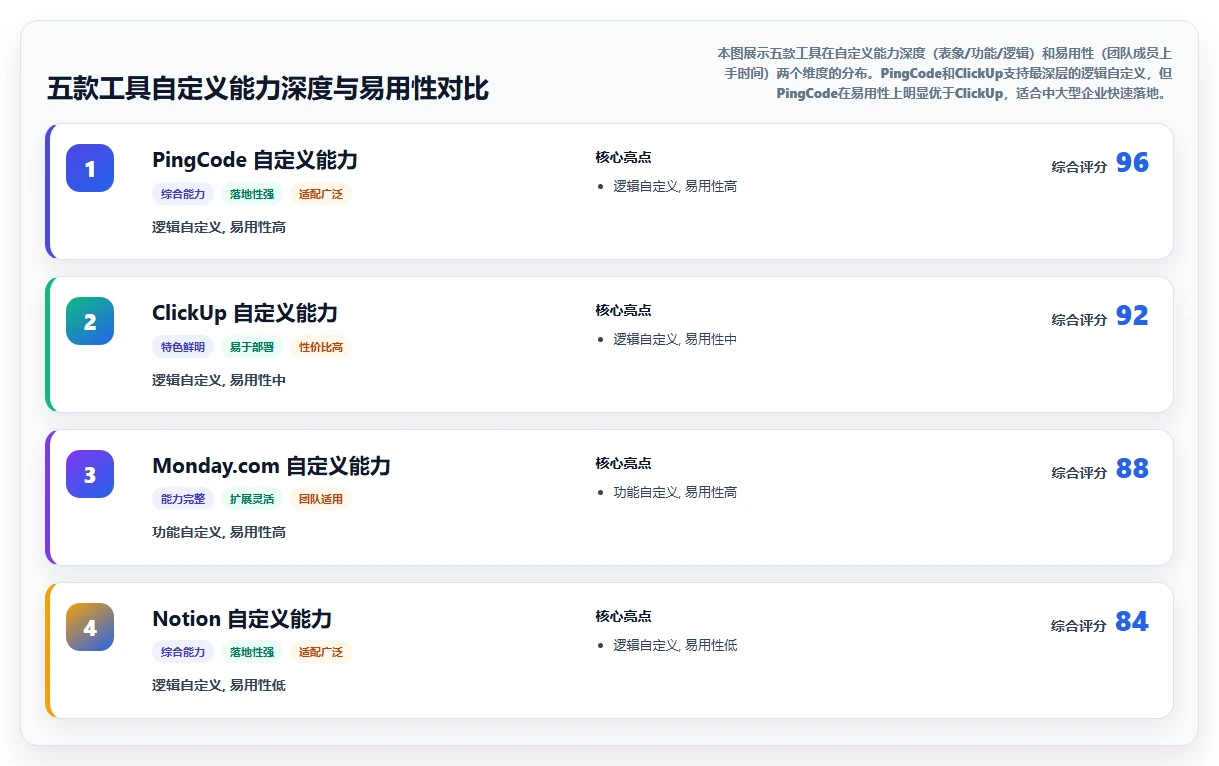Click the 适配广泛 tag on Notion card

[x=321, y=652]
